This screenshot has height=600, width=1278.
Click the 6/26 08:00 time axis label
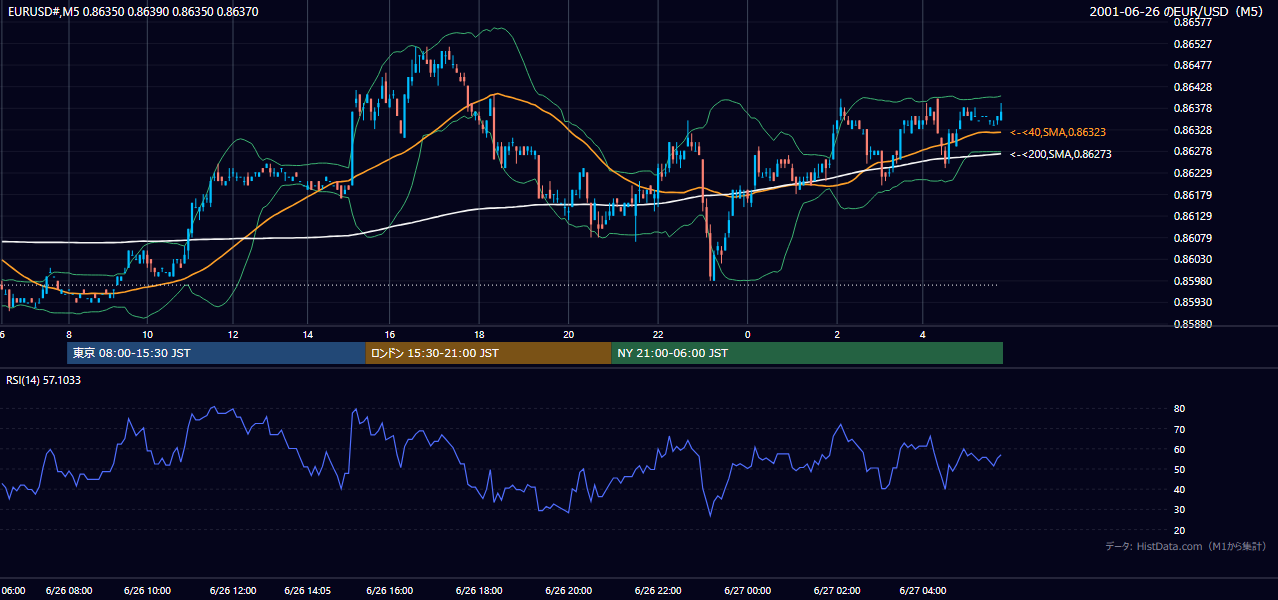click(70, 590)
